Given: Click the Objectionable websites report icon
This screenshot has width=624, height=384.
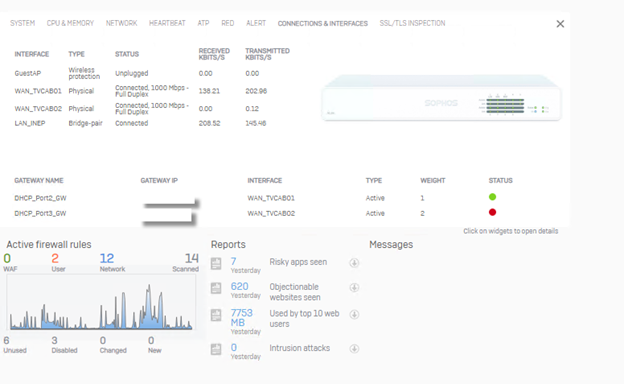Looking at the screenshot, I should [x=216, y=288].
